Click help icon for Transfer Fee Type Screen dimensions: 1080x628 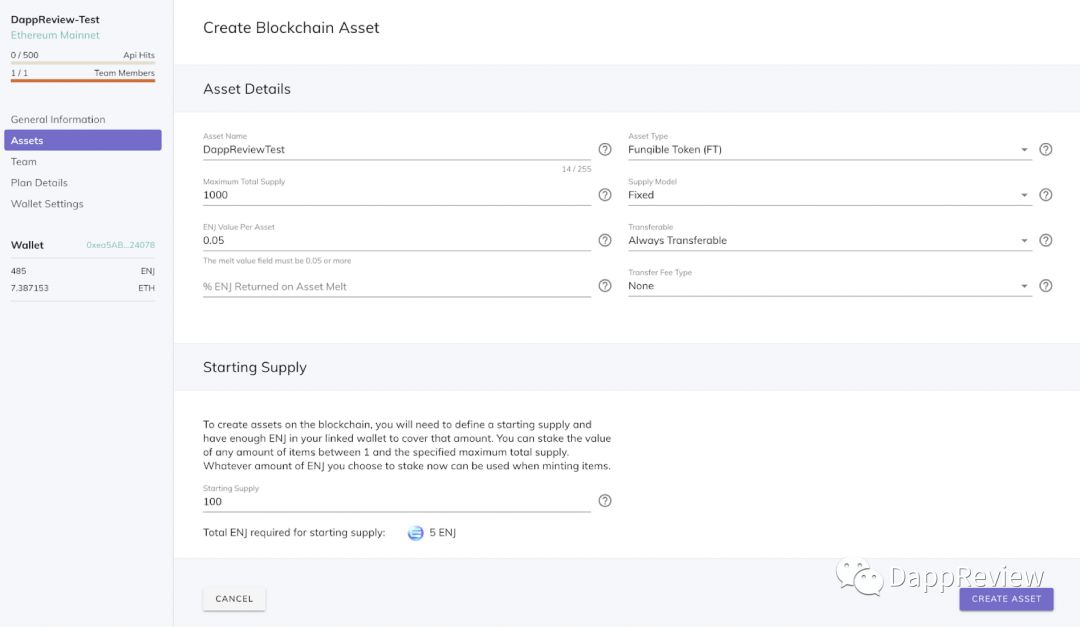click(x=1046, y=286)
